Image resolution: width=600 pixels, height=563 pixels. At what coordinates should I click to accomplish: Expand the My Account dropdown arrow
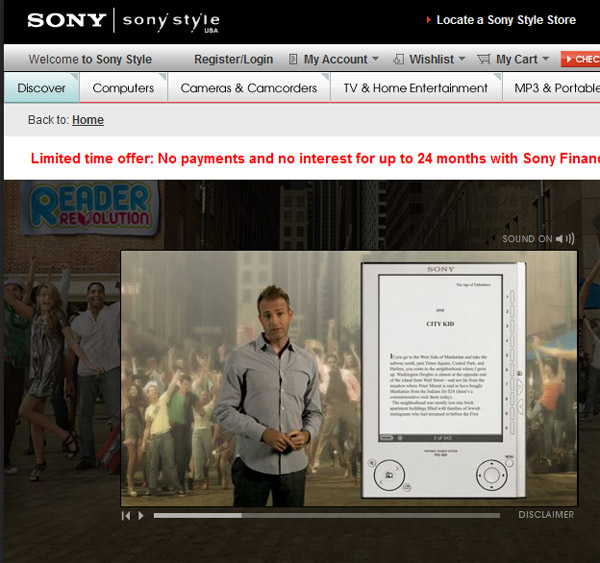coord(375,59)
